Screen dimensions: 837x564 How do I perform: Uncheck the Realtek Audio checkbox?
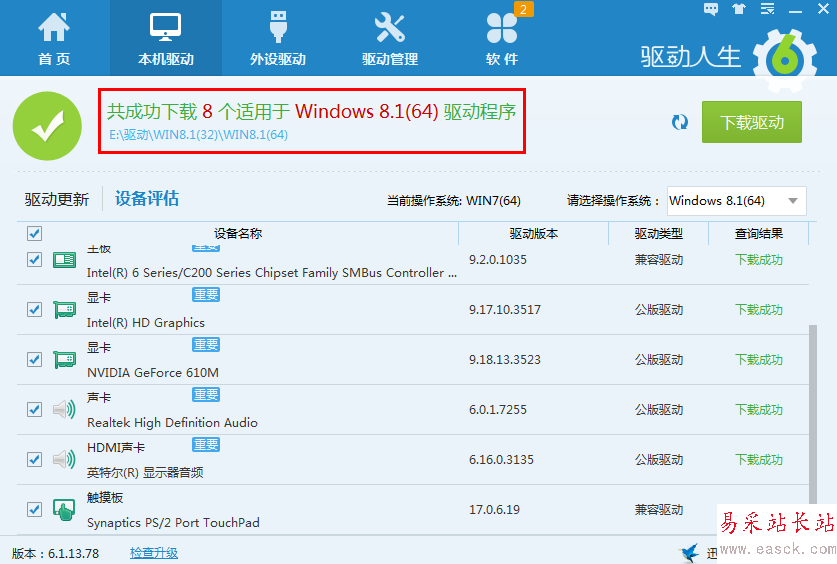(x=34, y=410)
